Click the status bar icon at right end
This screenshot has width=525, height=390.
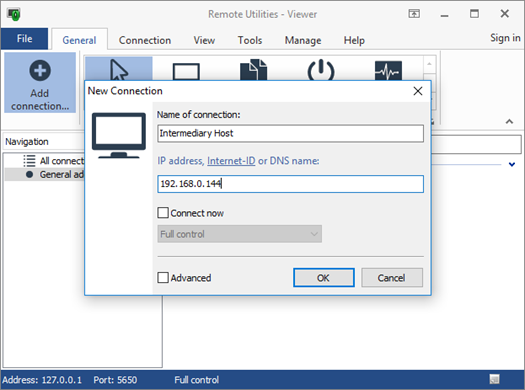point(495,379)
